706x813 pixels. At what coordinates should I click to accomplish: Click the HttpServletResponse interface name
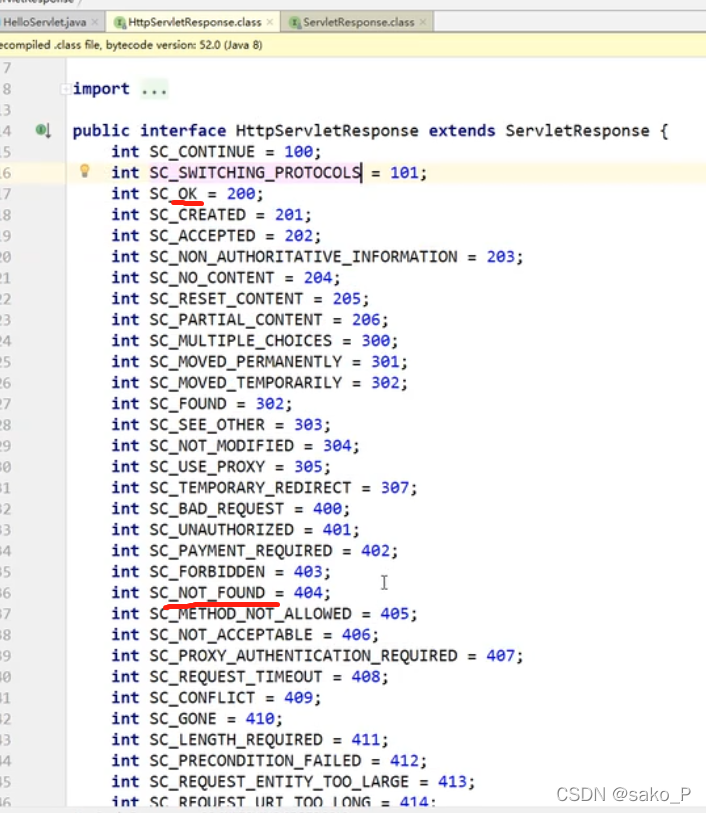point(327,131)
